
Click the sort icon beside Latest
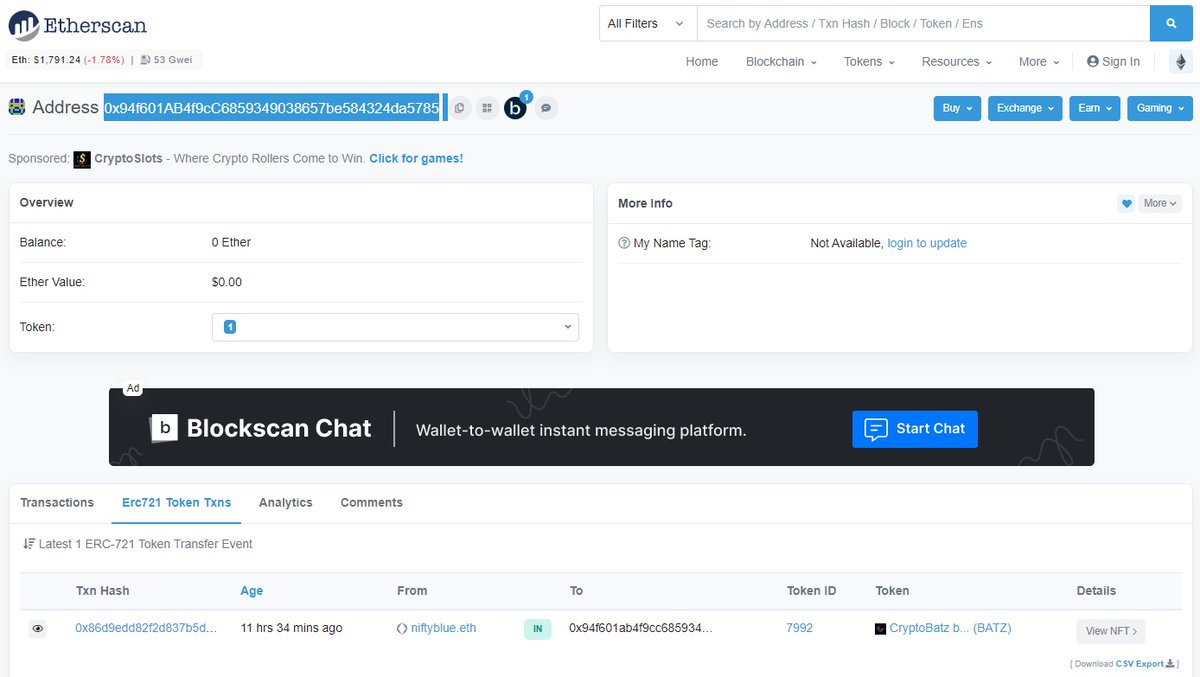28,544
